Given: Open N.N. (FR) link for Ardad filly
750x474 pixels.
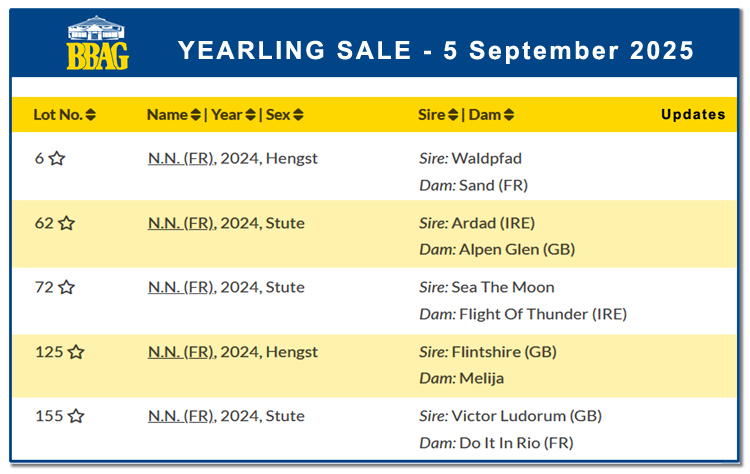Looking at the screenshot, I should (181, 223).
